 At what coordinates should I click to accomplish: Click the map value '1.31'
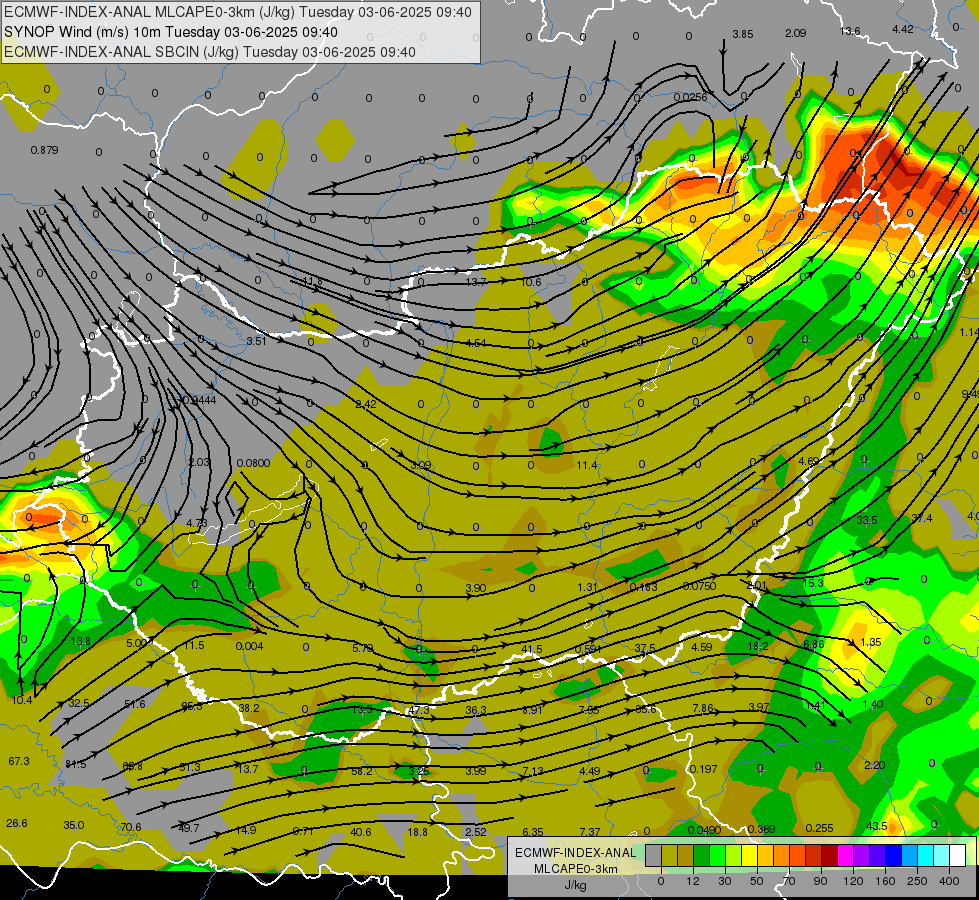click(588, 587)
